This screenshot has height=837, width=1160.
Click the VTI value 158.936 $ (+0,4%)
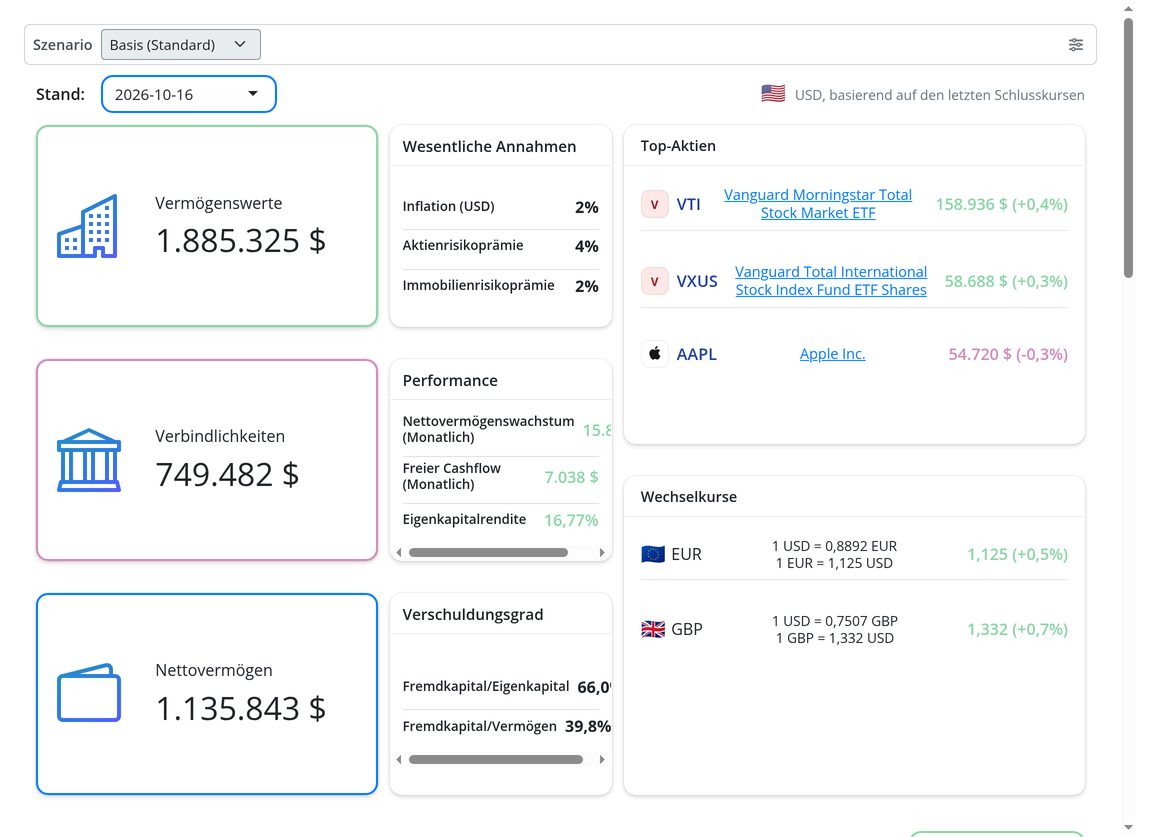[x=1002, y=204]
